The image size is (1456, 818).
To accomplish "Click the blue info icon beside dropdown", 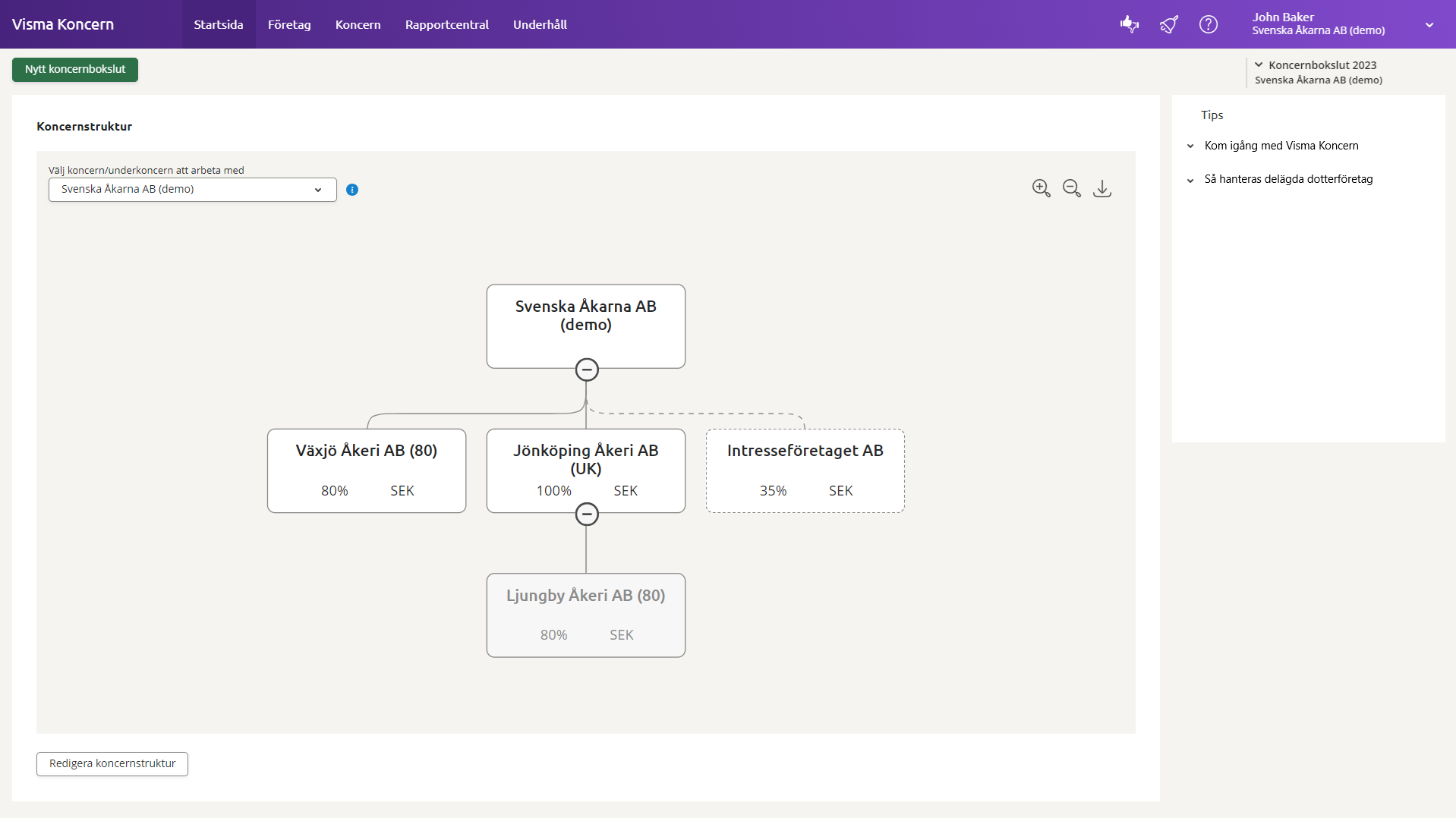I will (x=352, y=190).
